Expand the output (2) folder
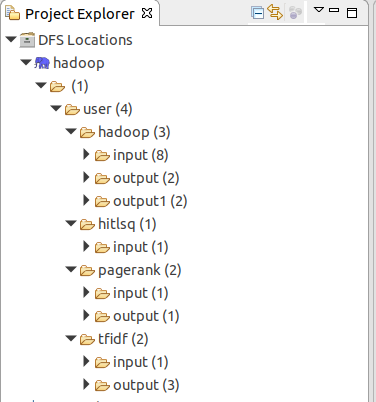Image resolution: width=376 pixels, height=402 pixels. 86,177
